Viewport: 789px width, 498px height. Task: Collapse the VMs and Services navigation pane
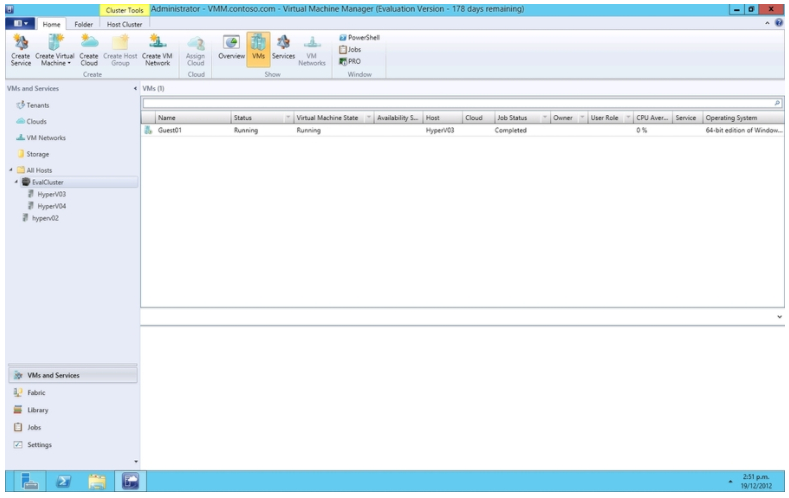click(135, 89)
